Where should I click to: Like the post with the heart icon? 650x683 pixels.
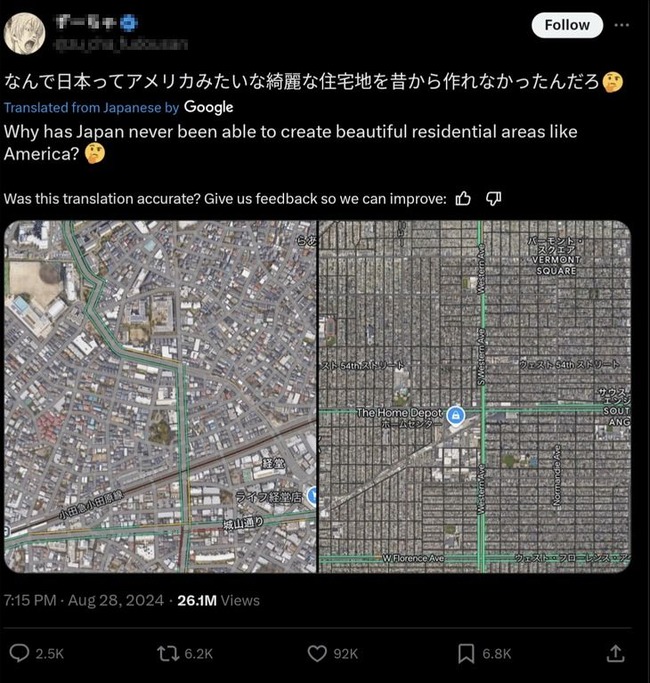(x=317, y=653)
